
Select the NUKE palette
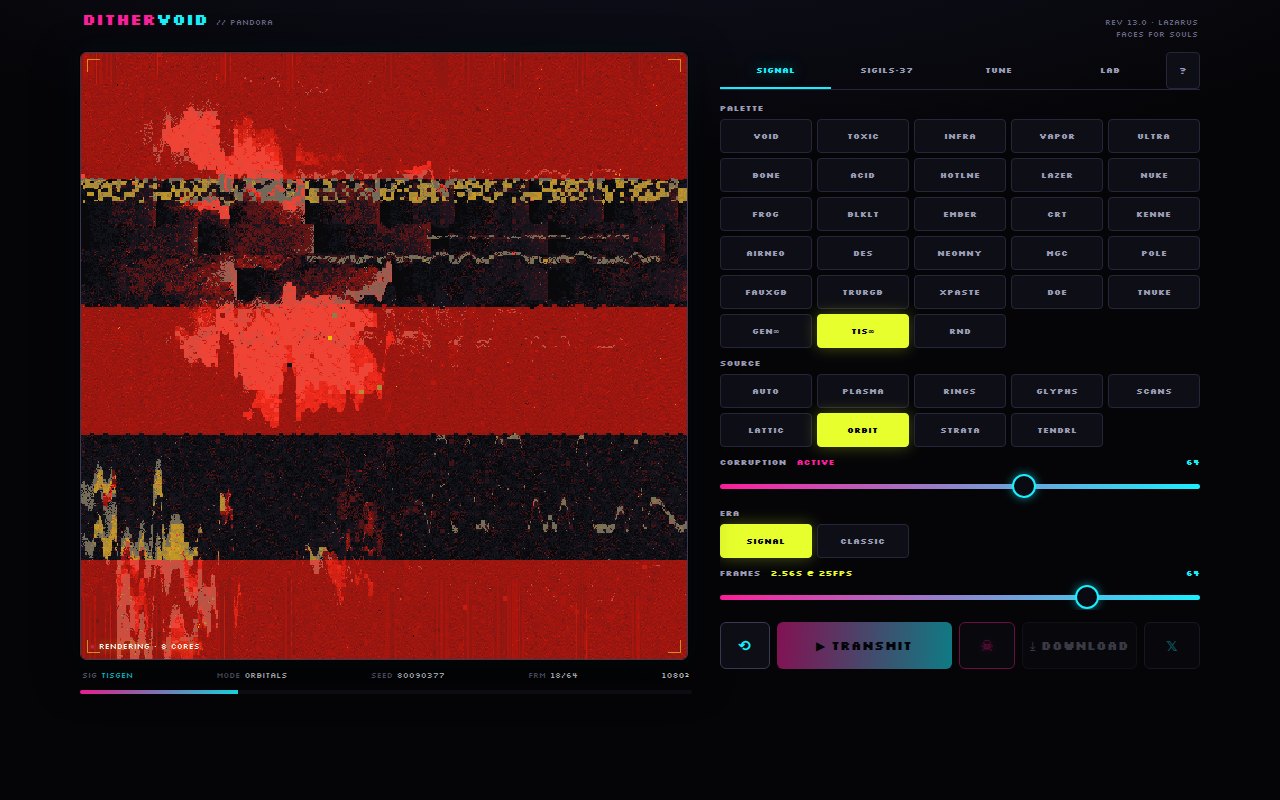[x=1154, y=175]
